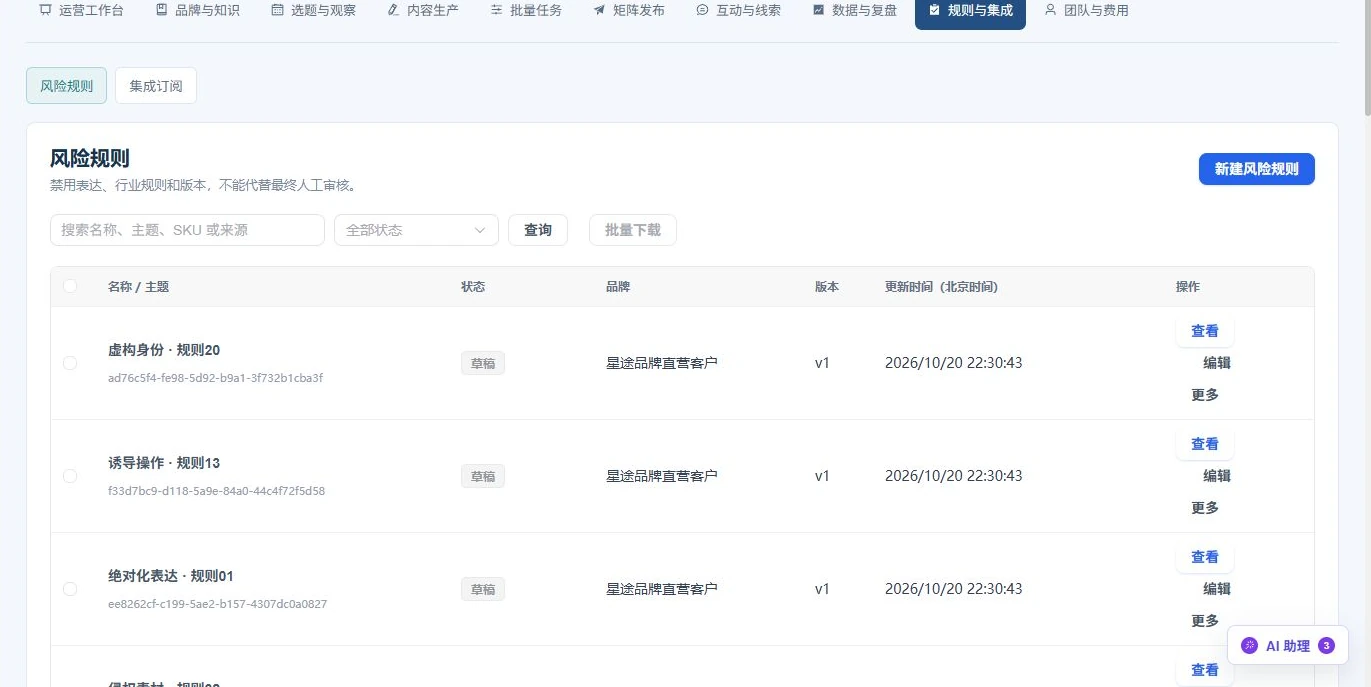Open the AI 助理 floating button

click(x=1288, y=646)
